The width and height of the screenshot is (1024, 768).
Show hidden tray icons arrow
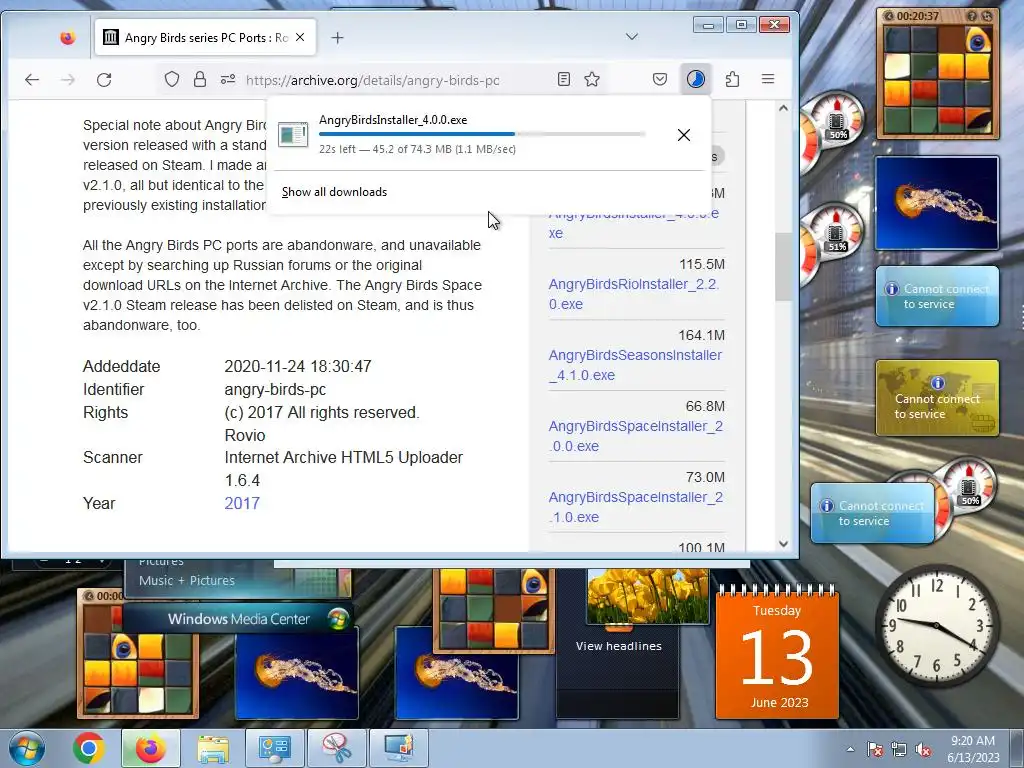tap(850, 749)
